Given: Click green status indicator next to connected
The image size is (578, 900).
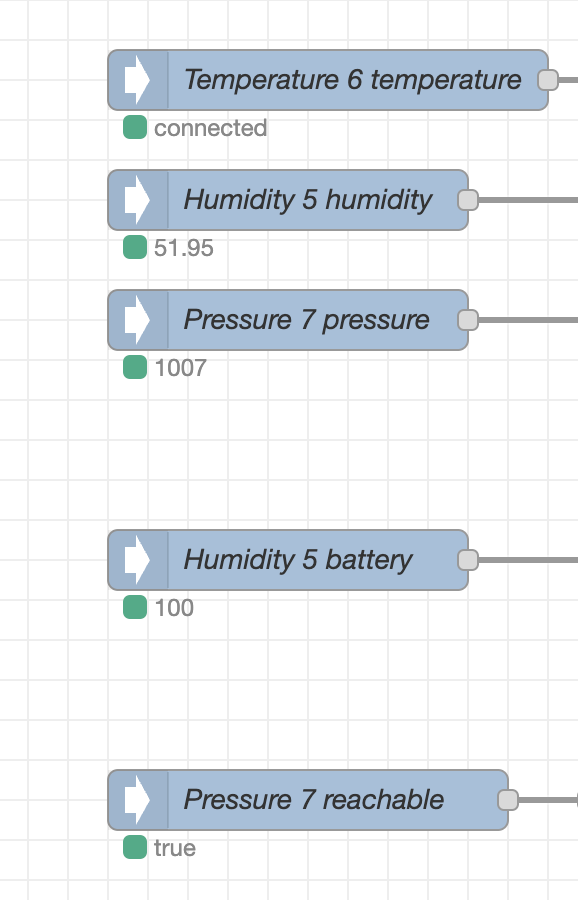Looking at the screenshot, I should coord(135,127).
